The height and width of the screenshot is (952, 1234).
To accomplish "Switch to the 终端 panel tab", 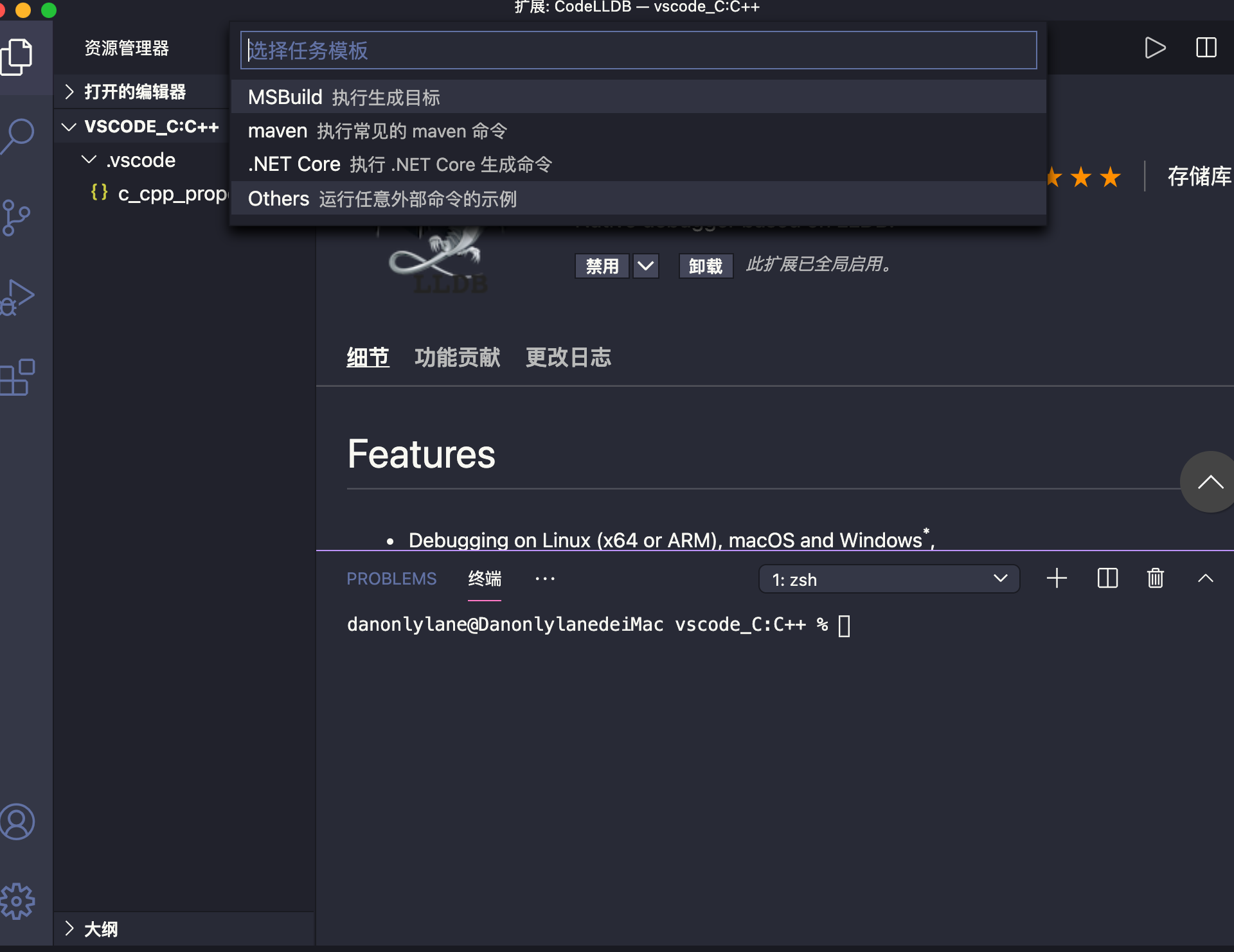I will 485,579.
